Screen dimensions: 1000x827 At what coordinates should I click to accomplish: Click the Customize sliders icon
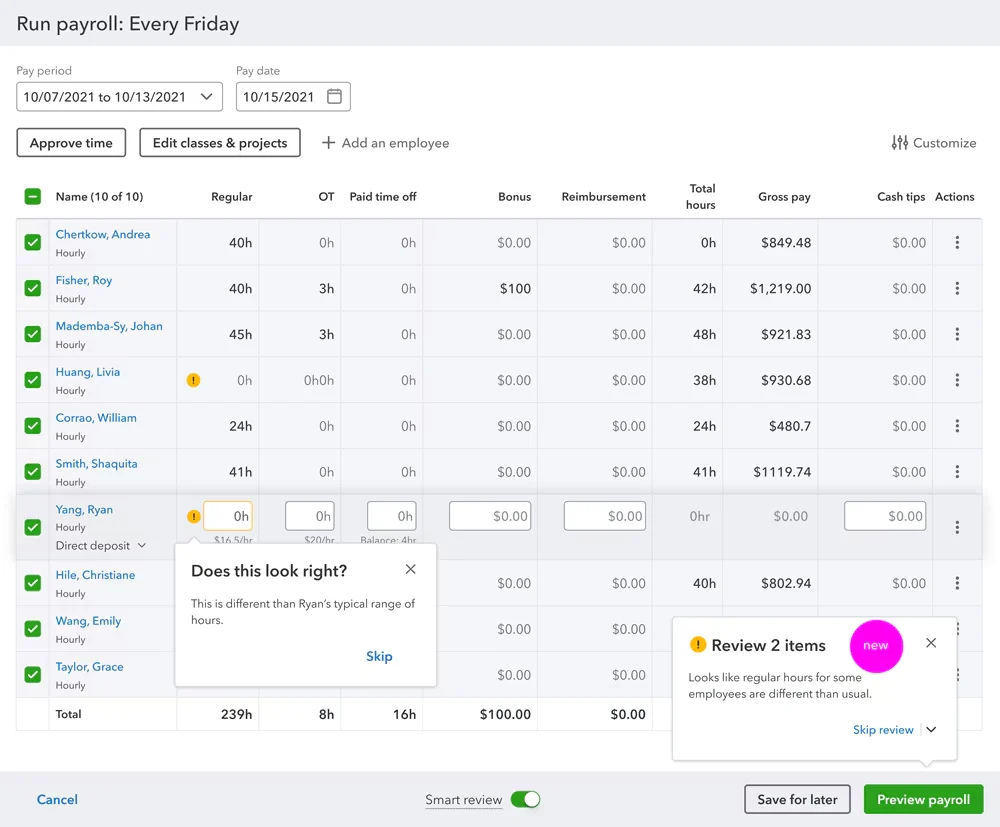pos(899,143)
